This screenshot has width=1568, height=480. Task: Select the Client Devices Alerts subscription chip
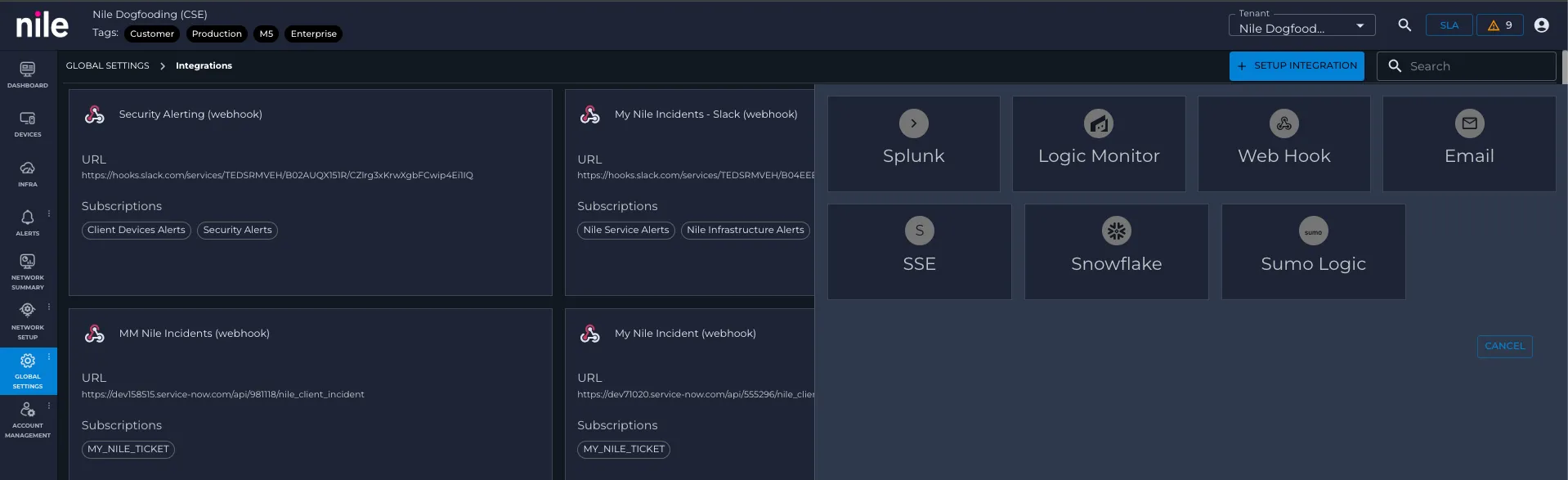pyautogui.click(x=137, y=231)
